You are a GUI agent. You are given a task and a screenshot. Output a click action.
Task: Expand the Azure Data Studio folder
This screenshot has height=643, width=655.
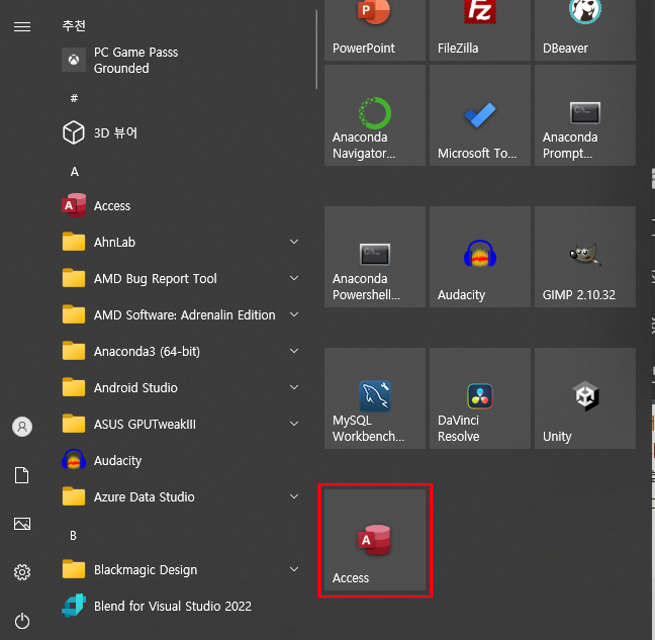pyautogui.click(x=182, y=497)
